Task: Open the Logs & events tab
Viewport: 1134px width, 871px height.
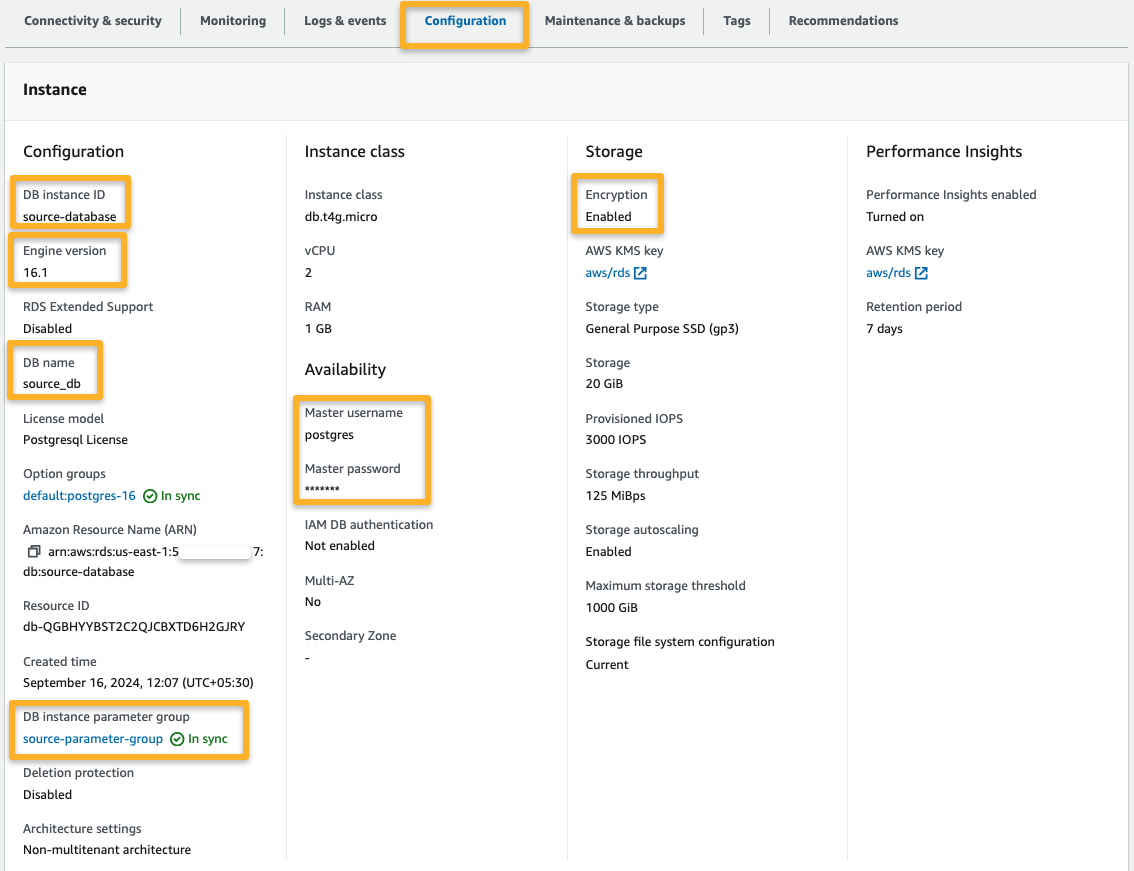Action: tap(343, 20)
